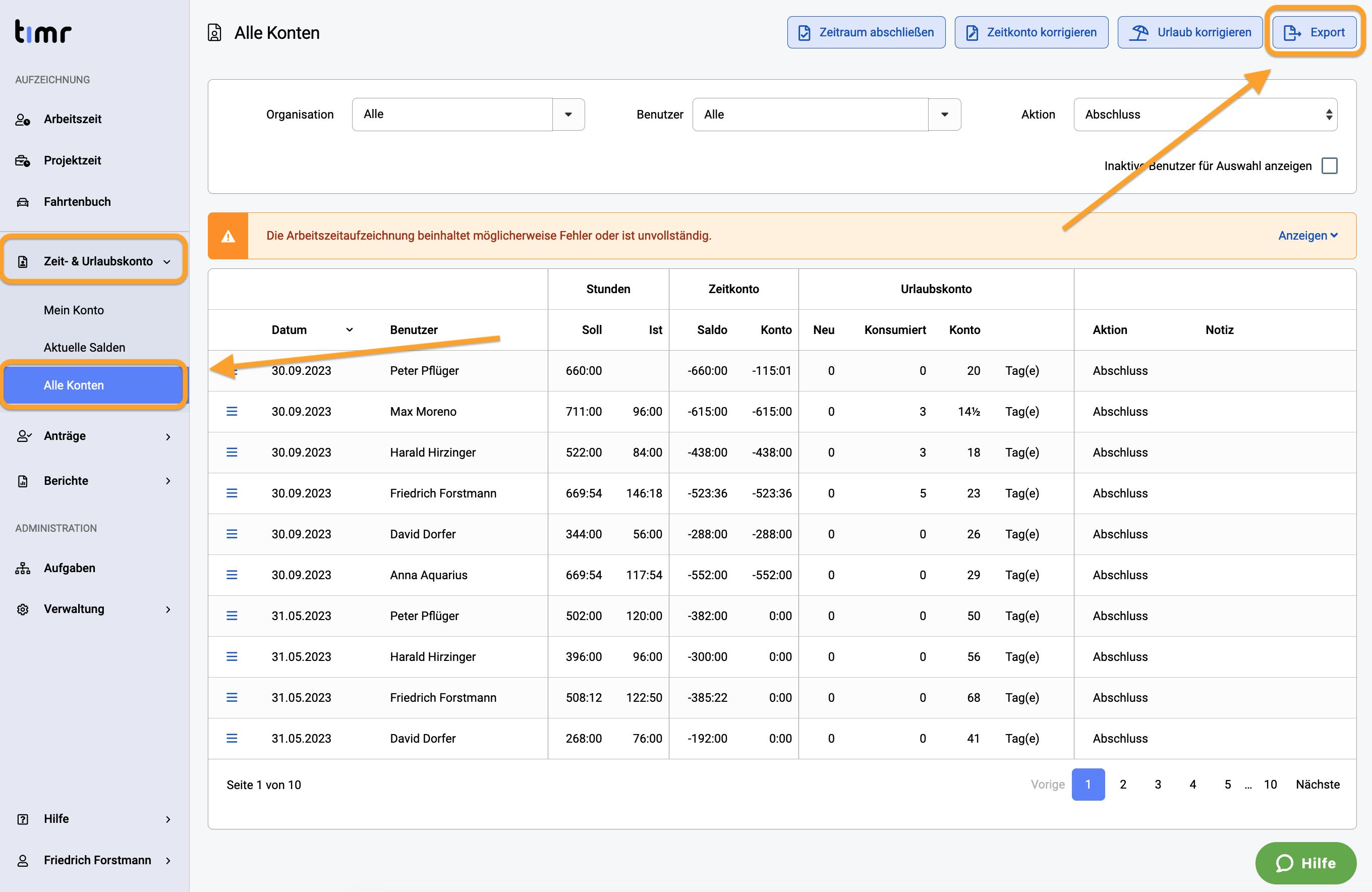Click the Organisation Alle input field
This screenshot has width=1372, height=892.
coord(452,114)
